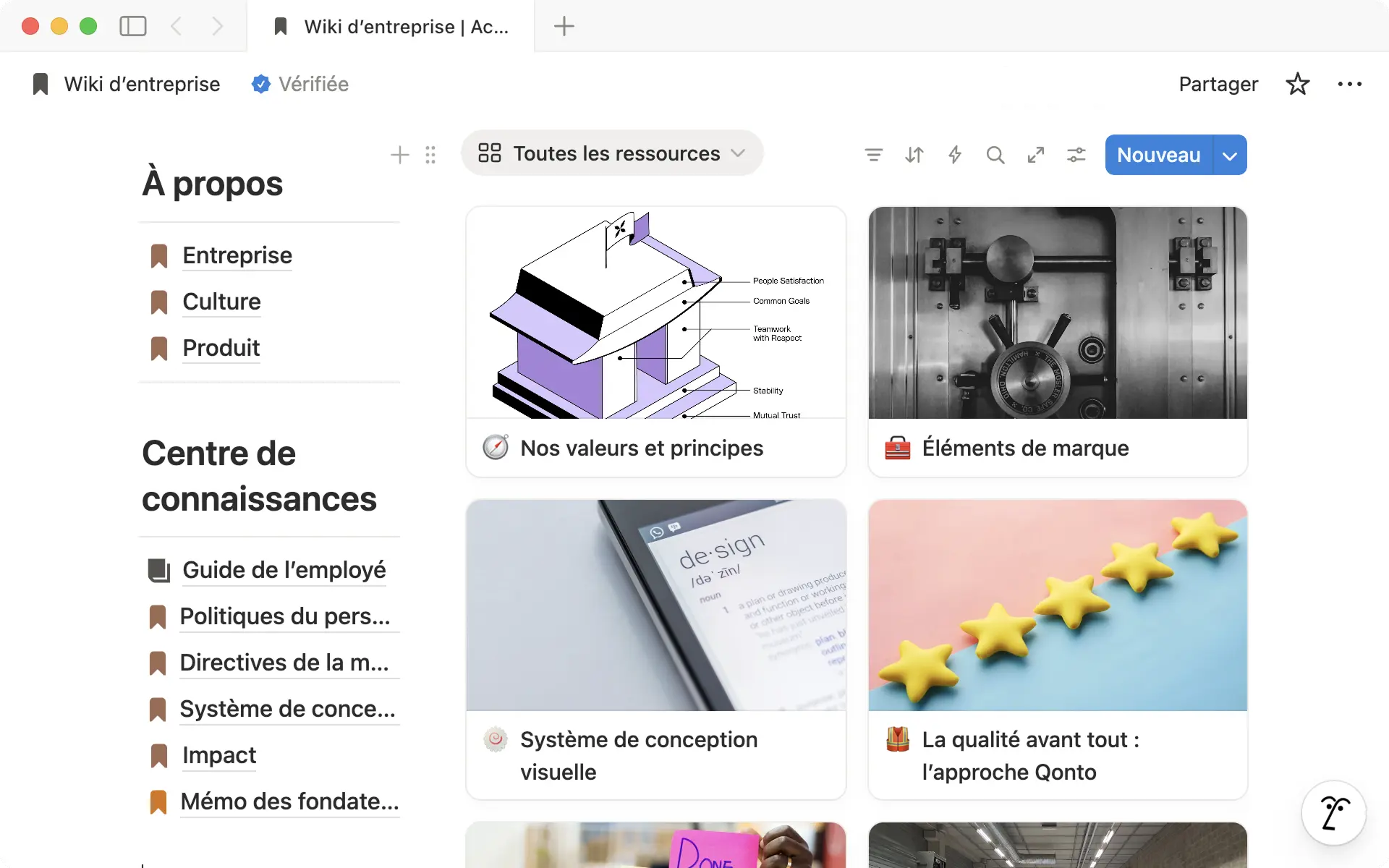
Task: Add the page to favorites via the star
Action: pyautogui.click(x=1297, y=84)
